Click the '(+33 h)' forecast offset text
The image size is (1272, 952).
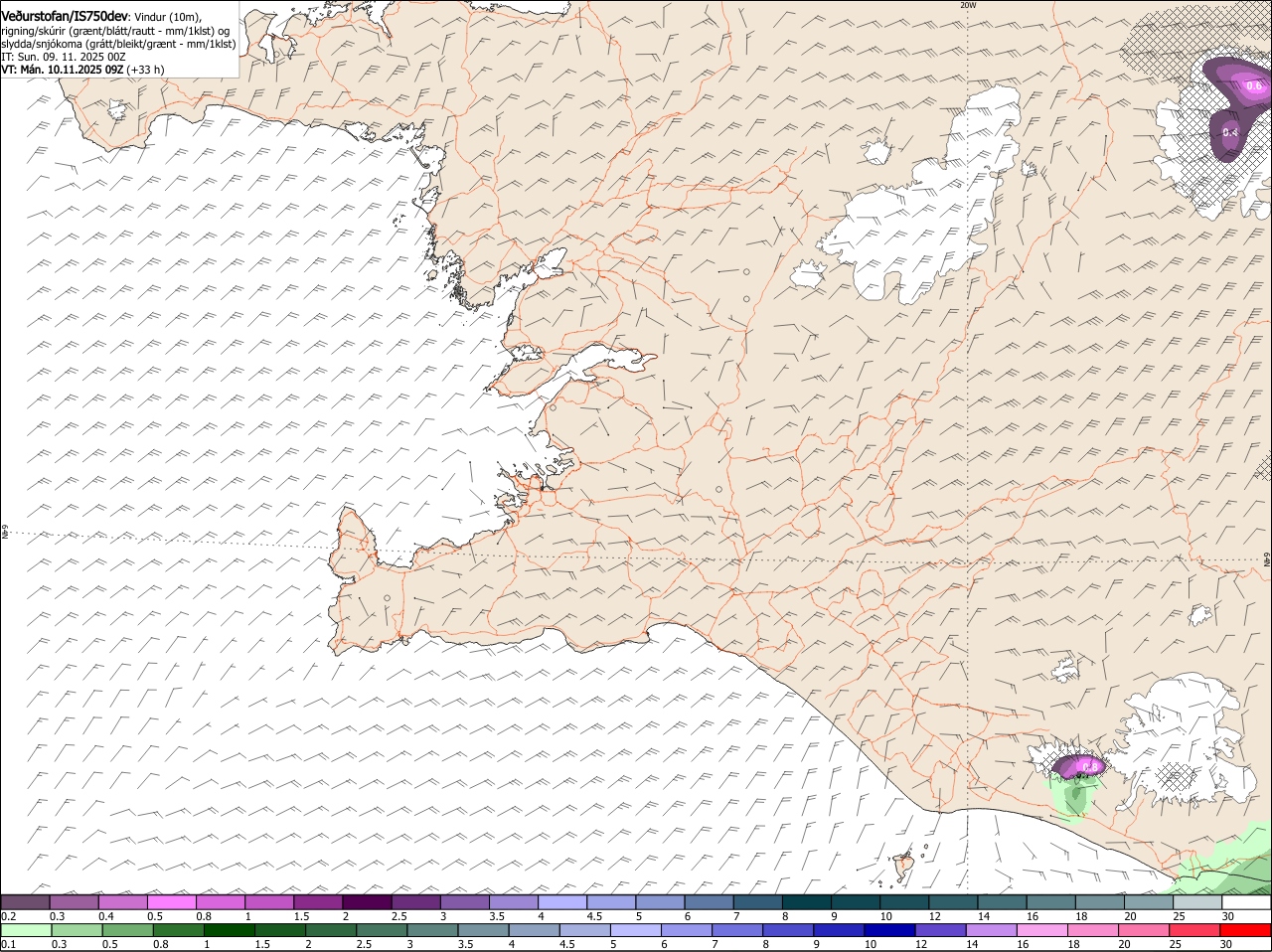click(x=146, y=70)
